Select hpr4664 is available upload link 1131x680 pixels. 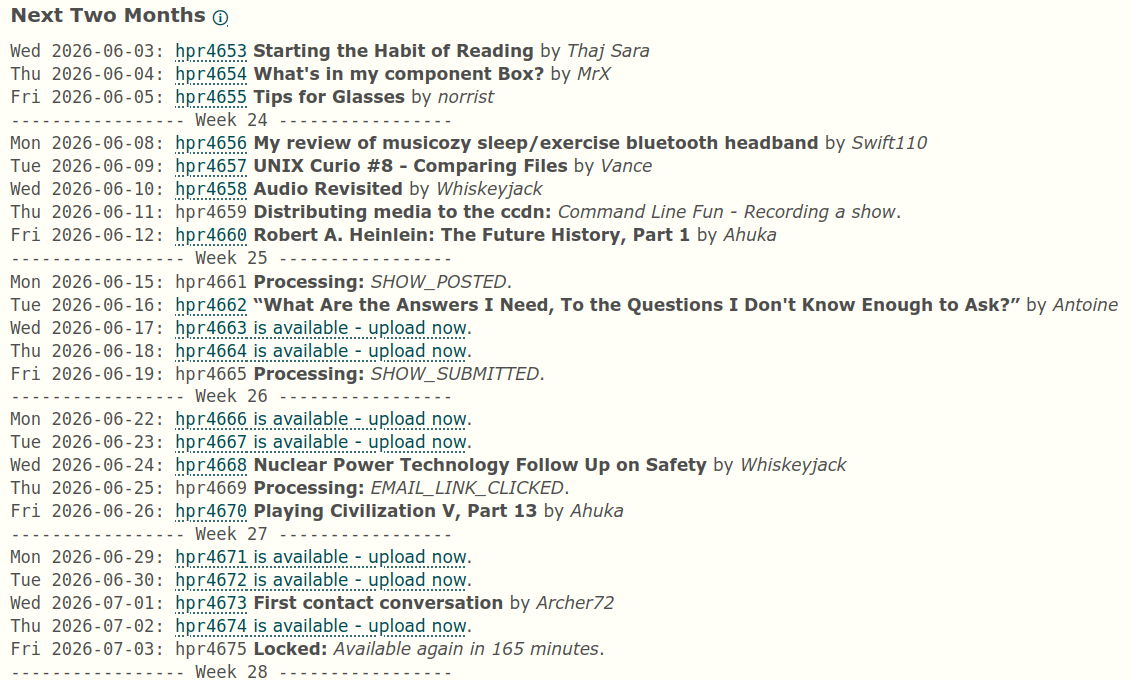click(322, 352)
